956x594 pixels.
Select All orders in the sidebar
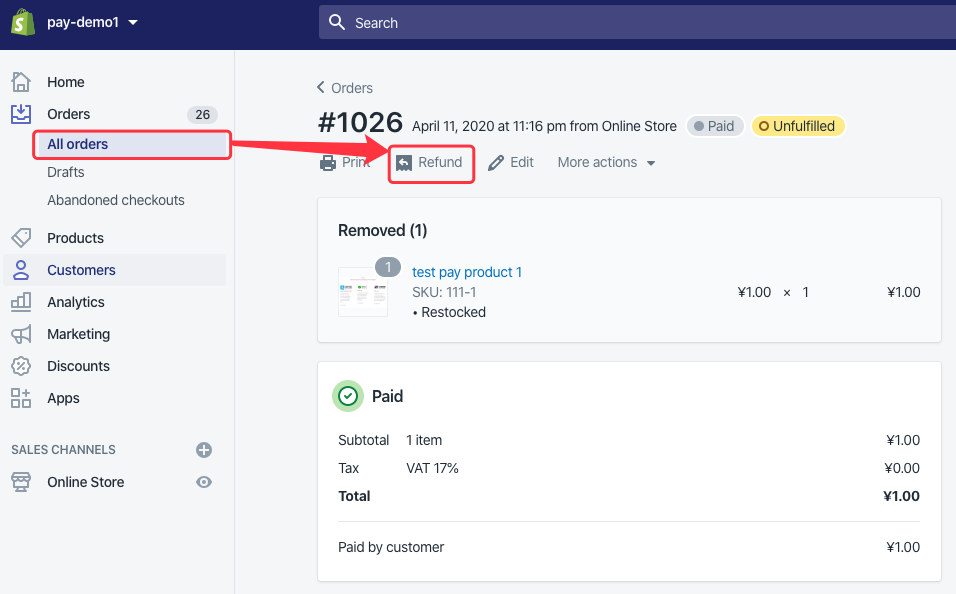pos(80,143)
